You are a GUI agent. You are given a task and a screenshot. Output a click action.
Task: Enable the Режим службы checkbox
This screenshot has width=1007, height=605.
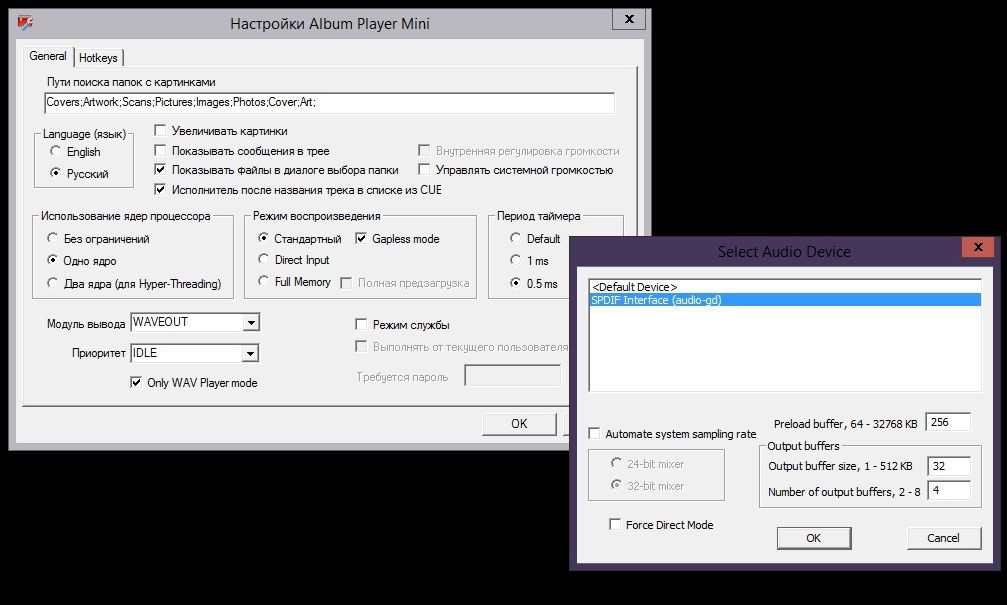click(361, 324)
